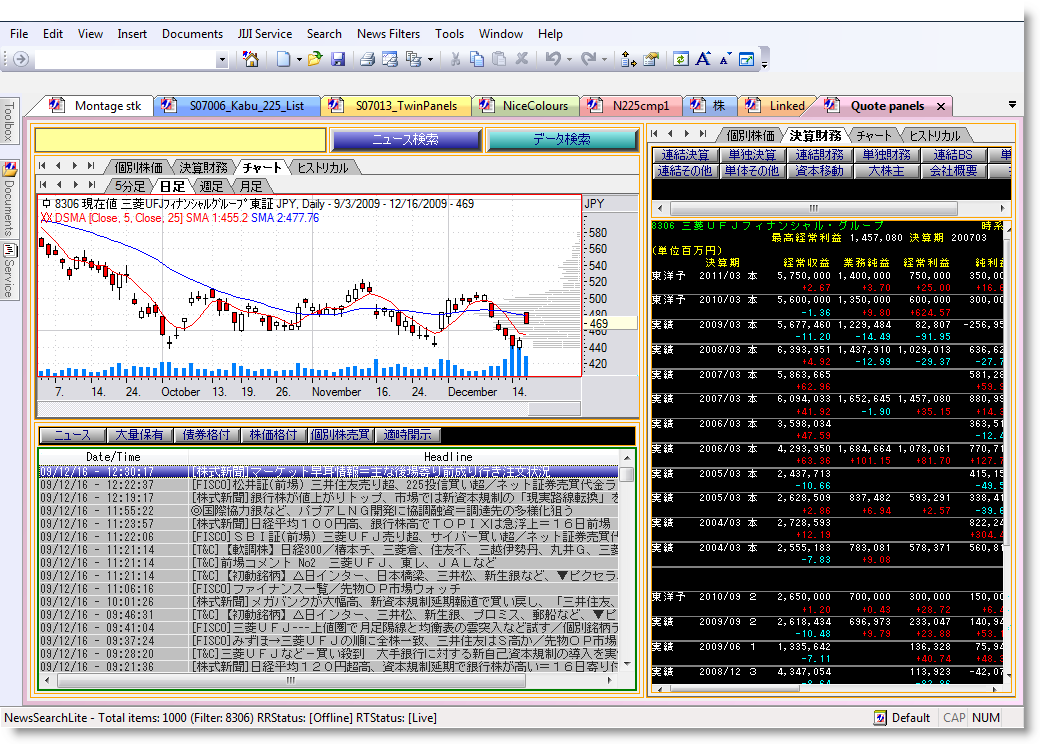Click the Paste clipboard icon

tap(499, 59)
